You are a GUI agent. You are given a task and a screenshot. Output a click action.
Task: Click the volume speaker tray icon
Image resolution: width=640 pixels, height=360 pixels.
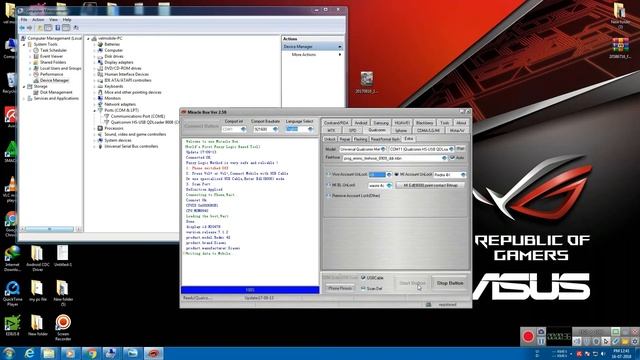pyautogui.click(x=602, y=353)
